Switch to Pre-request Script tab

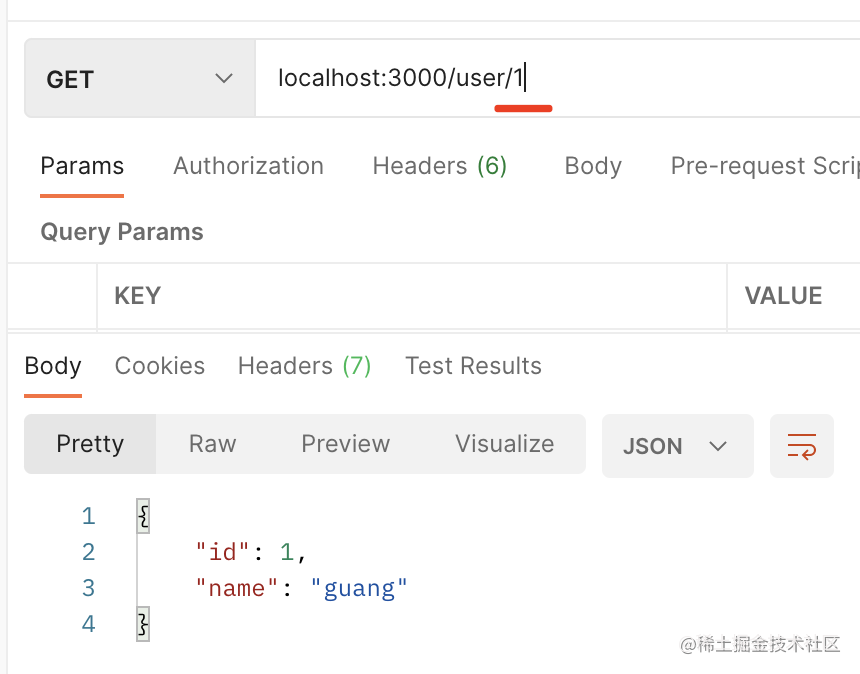point(764,166)
